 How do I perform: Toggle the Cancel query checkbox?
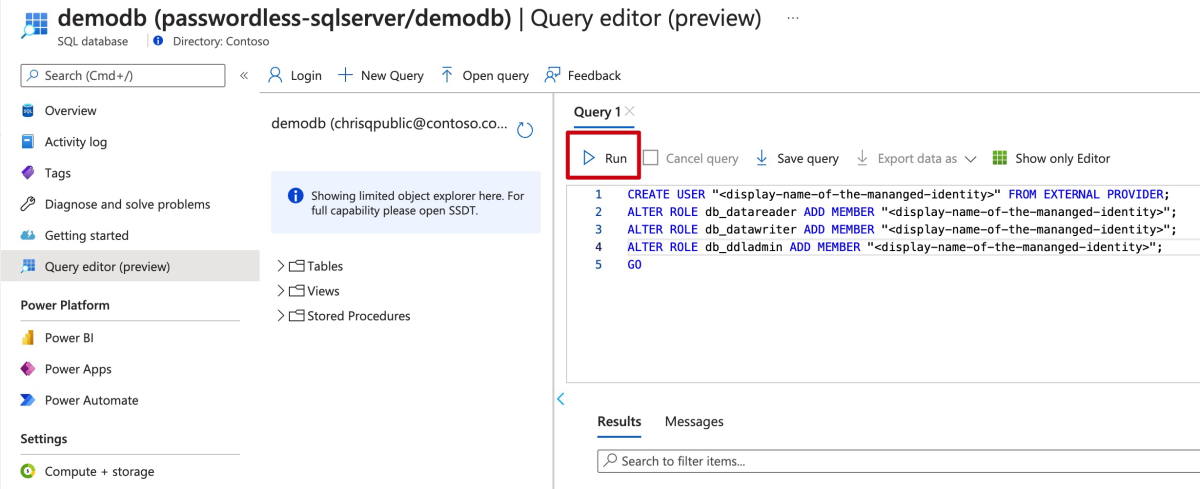tap(651, 158)
